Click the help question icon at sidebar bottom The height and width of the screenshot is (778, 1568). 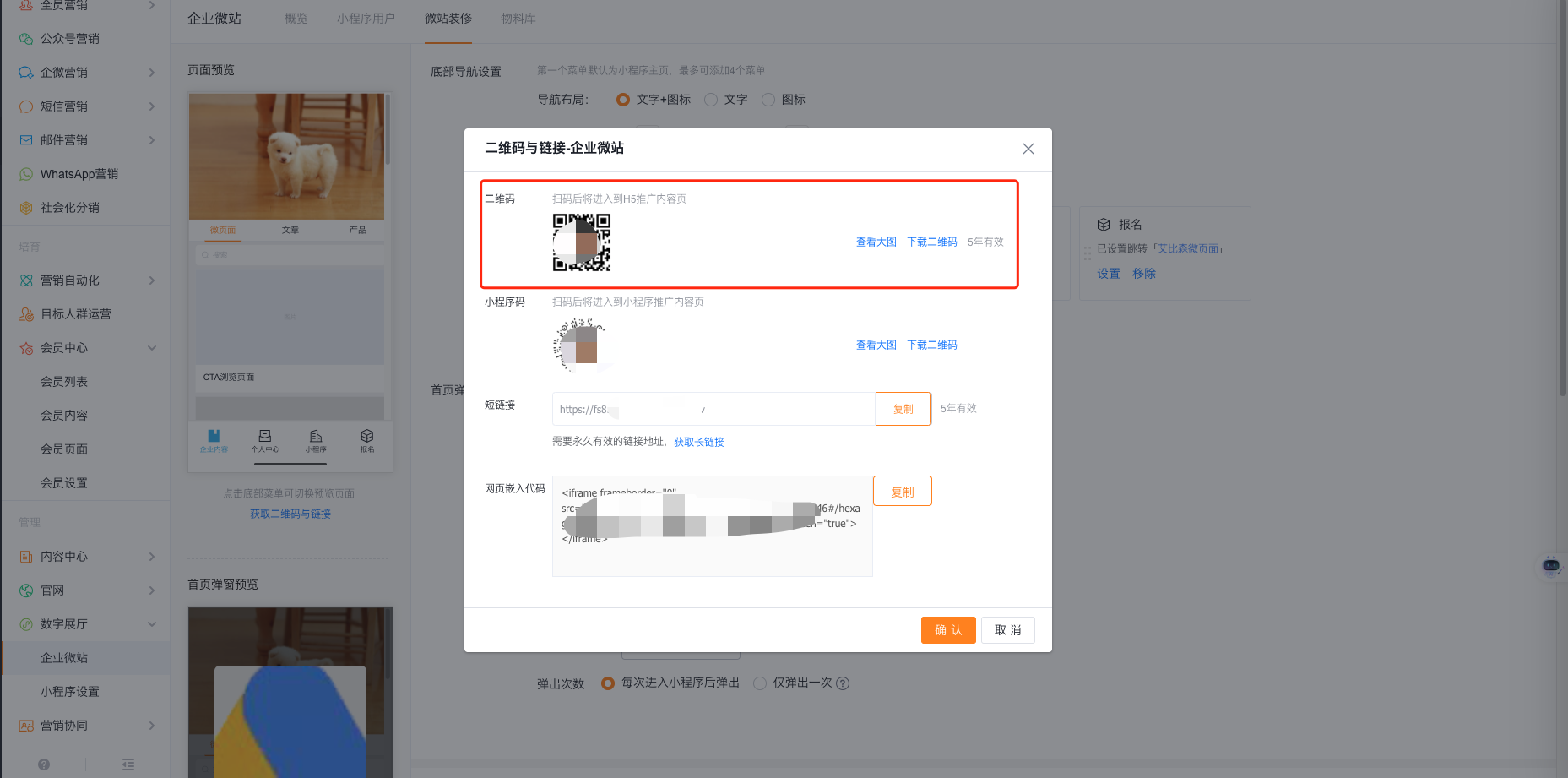pos(44,764)
